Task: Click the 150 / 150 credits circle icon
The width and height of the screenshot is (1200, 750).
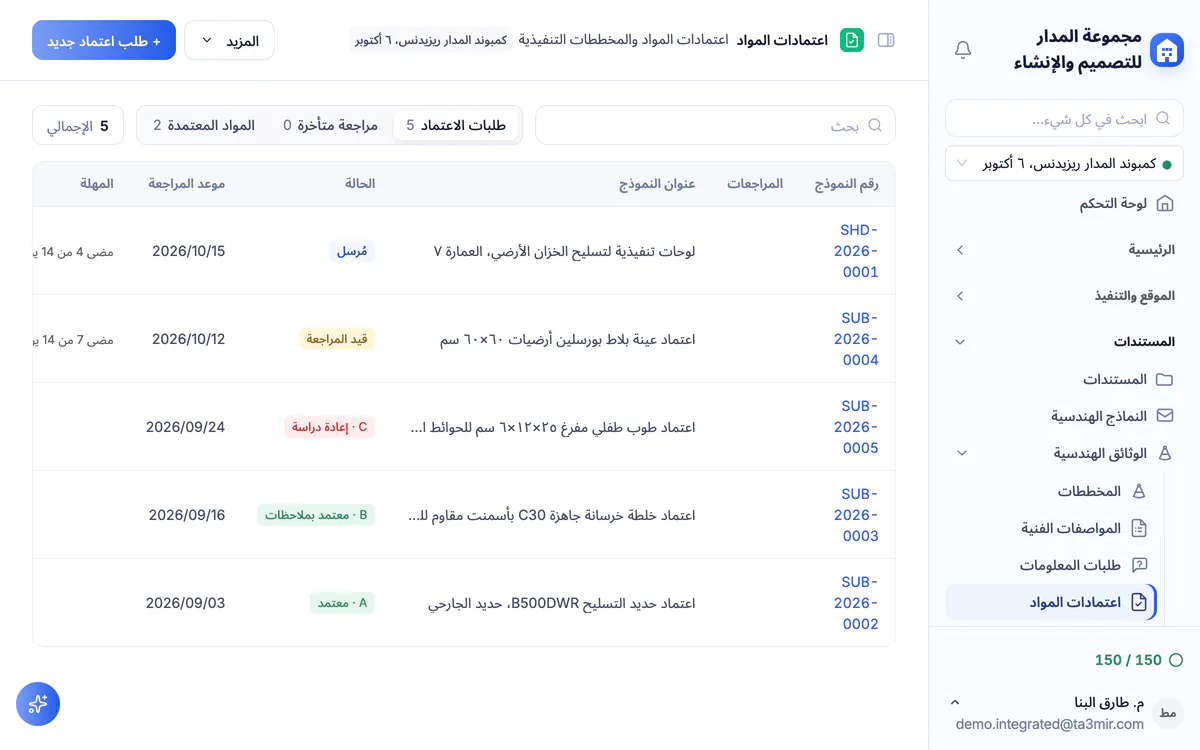Action: (1176, 660)
